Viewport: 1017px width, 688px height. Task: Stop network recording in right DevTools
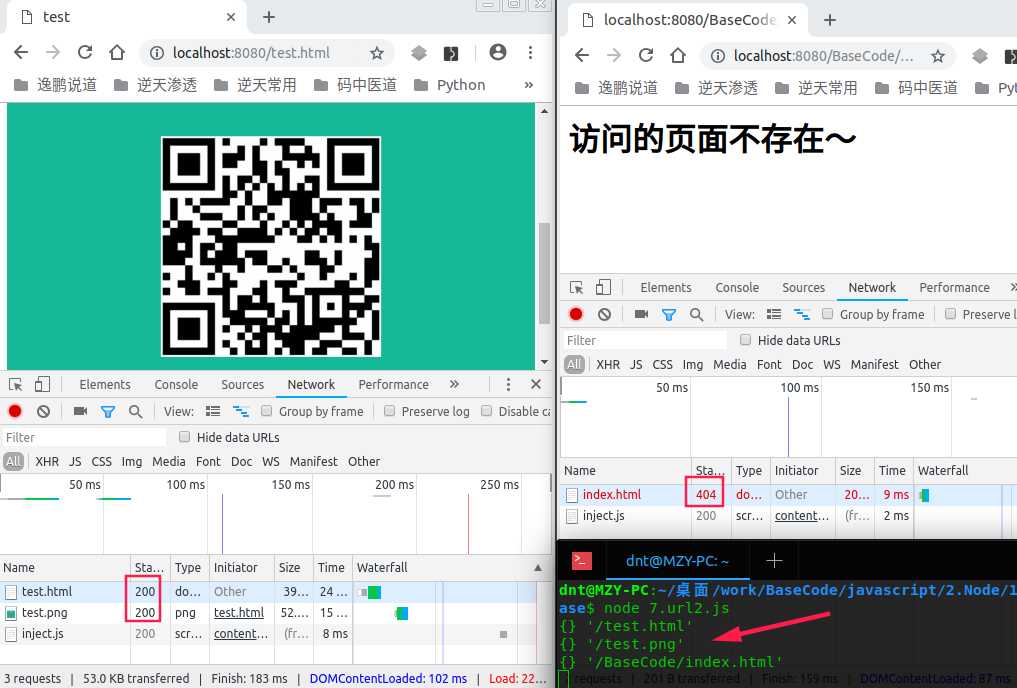tap(576, 314)
